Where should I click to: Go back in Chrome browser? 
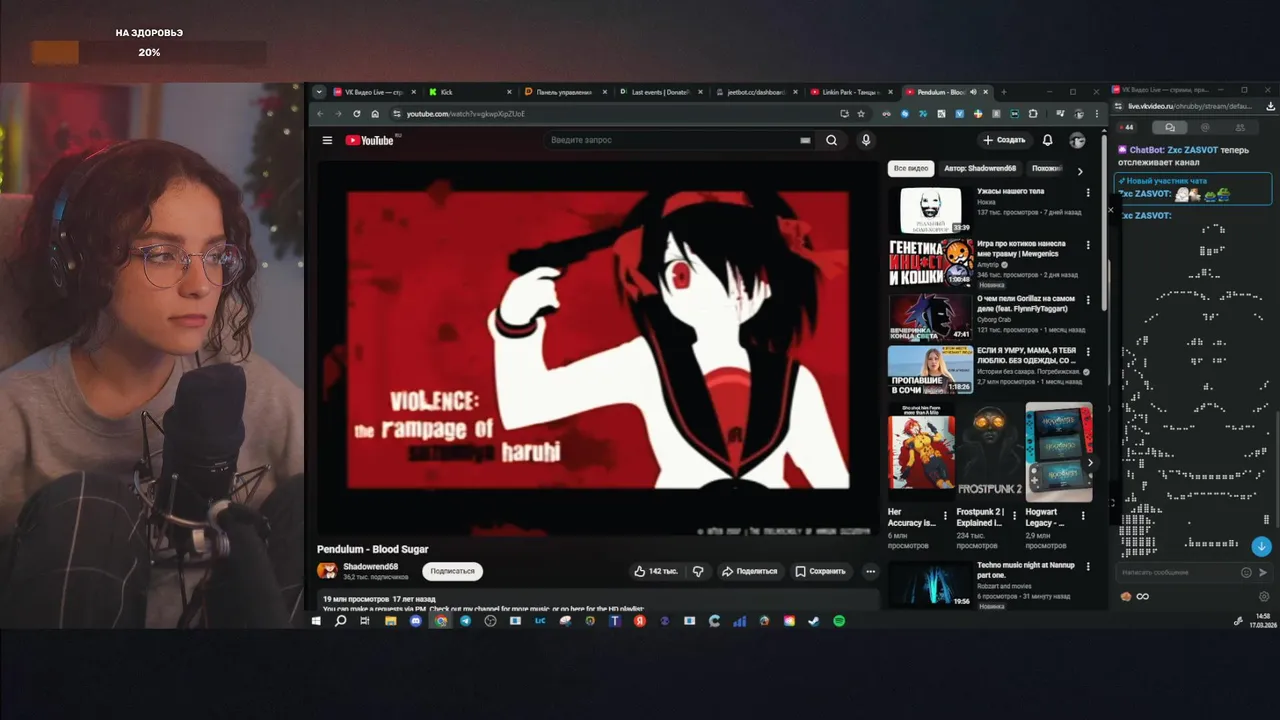321,114
